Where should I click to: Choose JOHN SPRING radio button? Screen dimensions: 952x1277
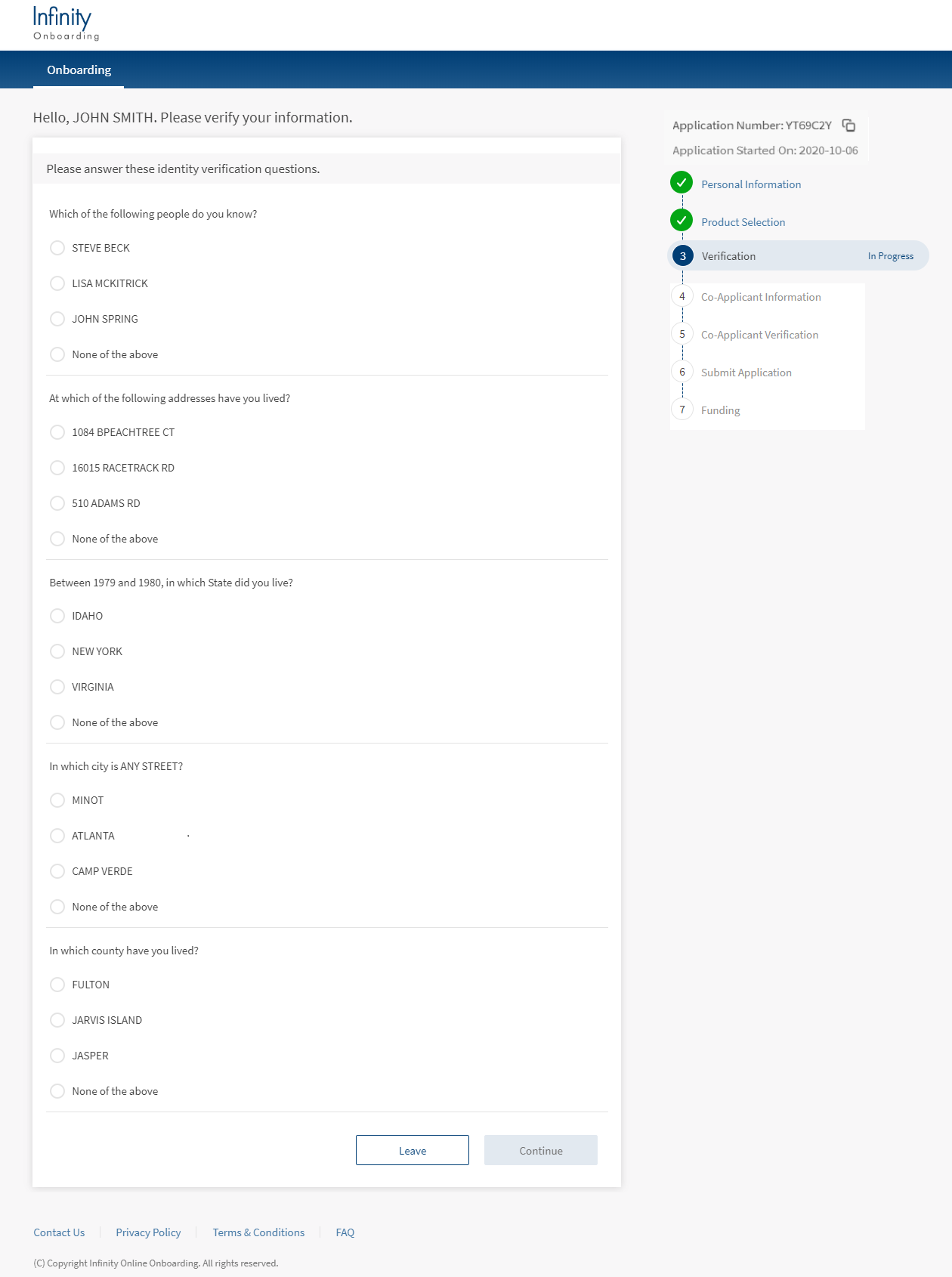point(57,319)
